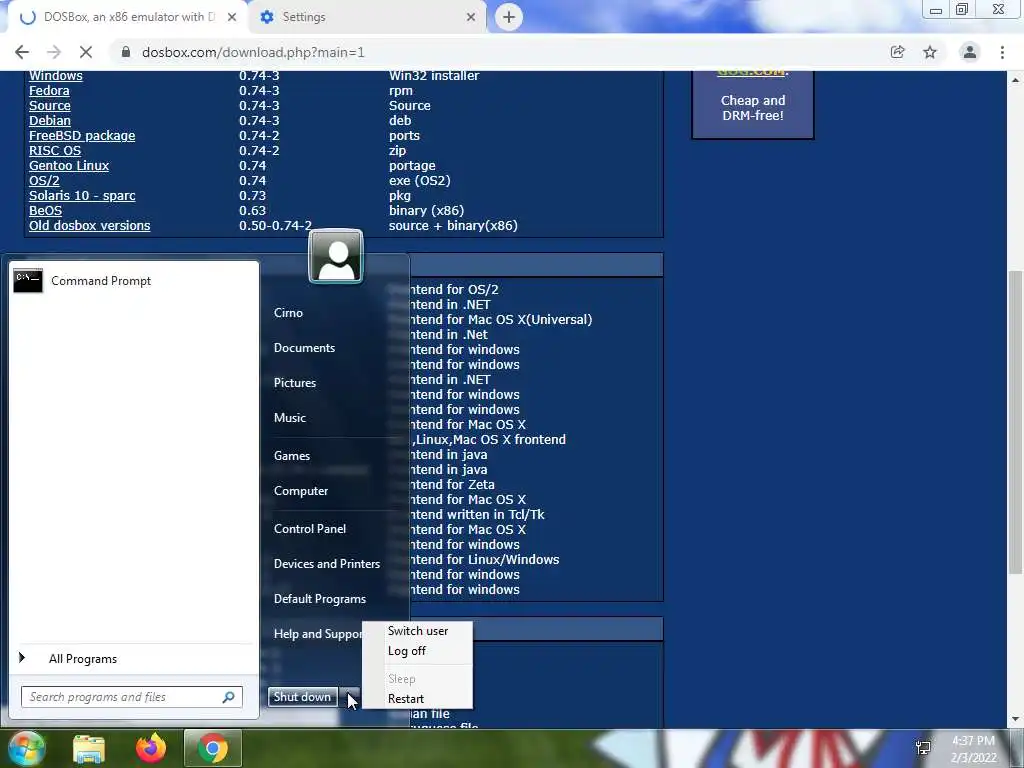The image size is (1024, 768).
Task: Click the Settings tab gear icon
Action: pos(266,17)
